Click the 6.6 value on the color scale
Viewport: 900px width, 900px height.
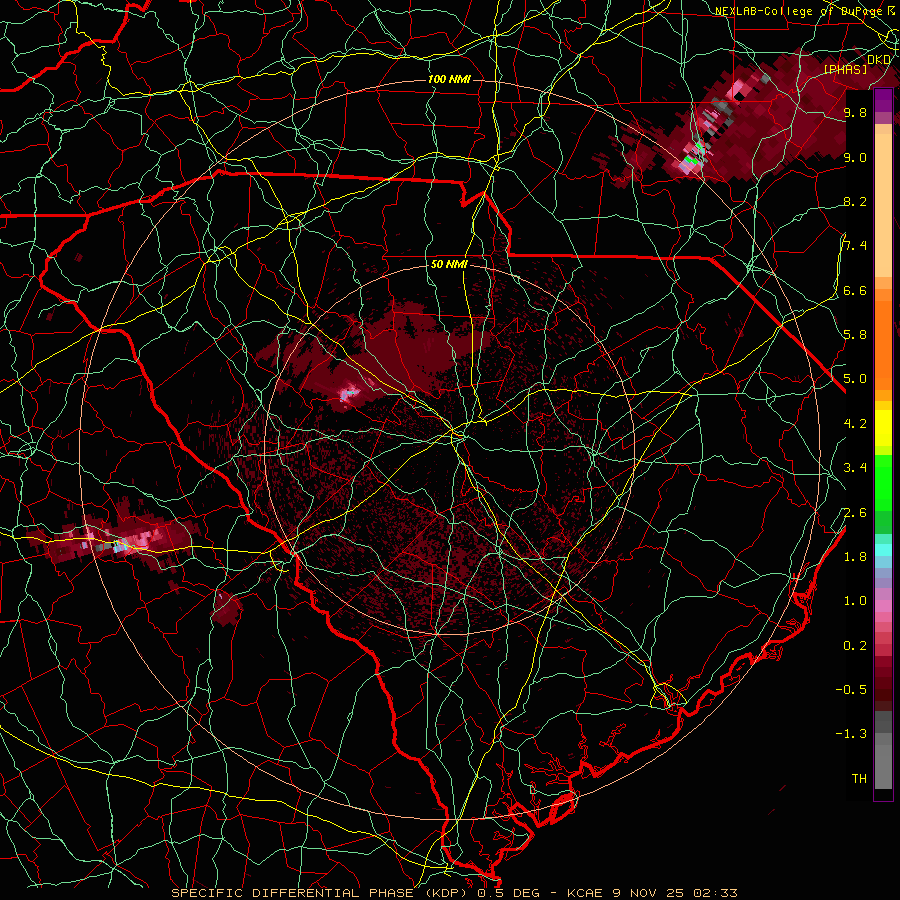[855, 290]
